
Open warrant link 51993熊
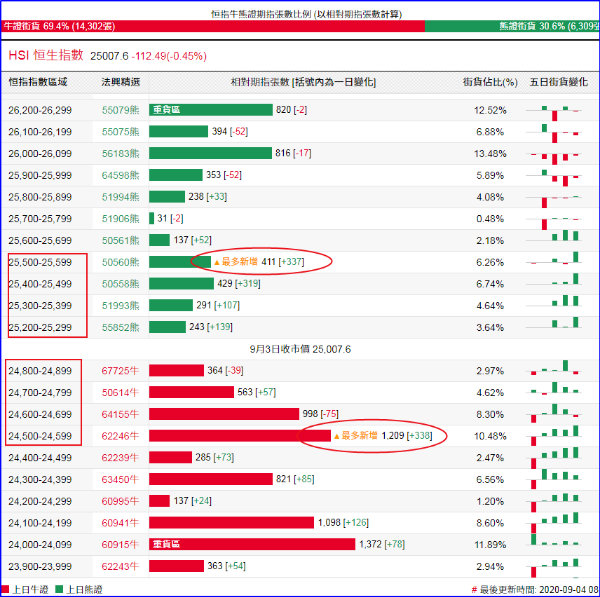120,306
